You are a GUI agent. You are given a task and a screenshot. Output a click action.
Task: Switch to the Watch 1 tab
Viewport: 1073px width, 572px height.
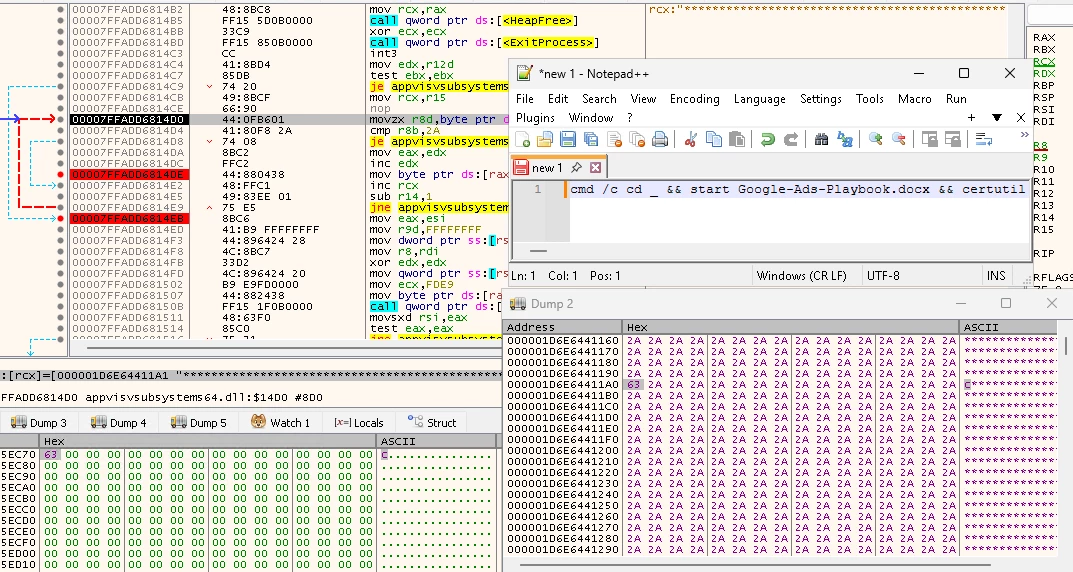280,422
